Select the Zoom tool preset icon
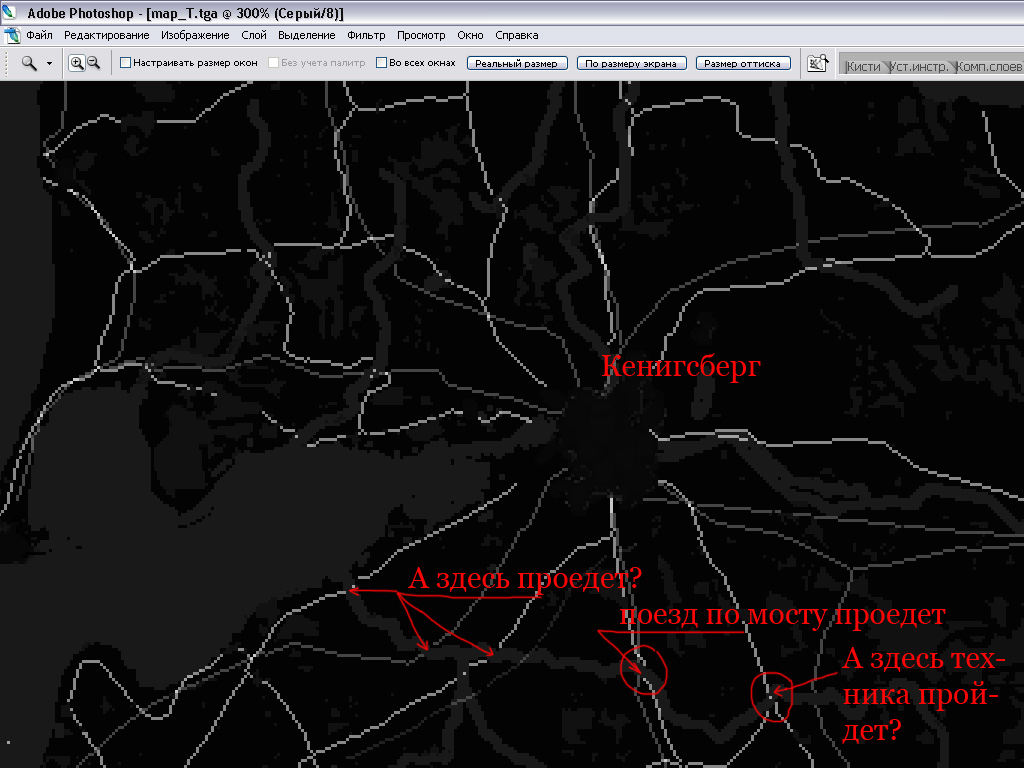The width and height of the screenshot is (1024, 768). click(29, 63)
